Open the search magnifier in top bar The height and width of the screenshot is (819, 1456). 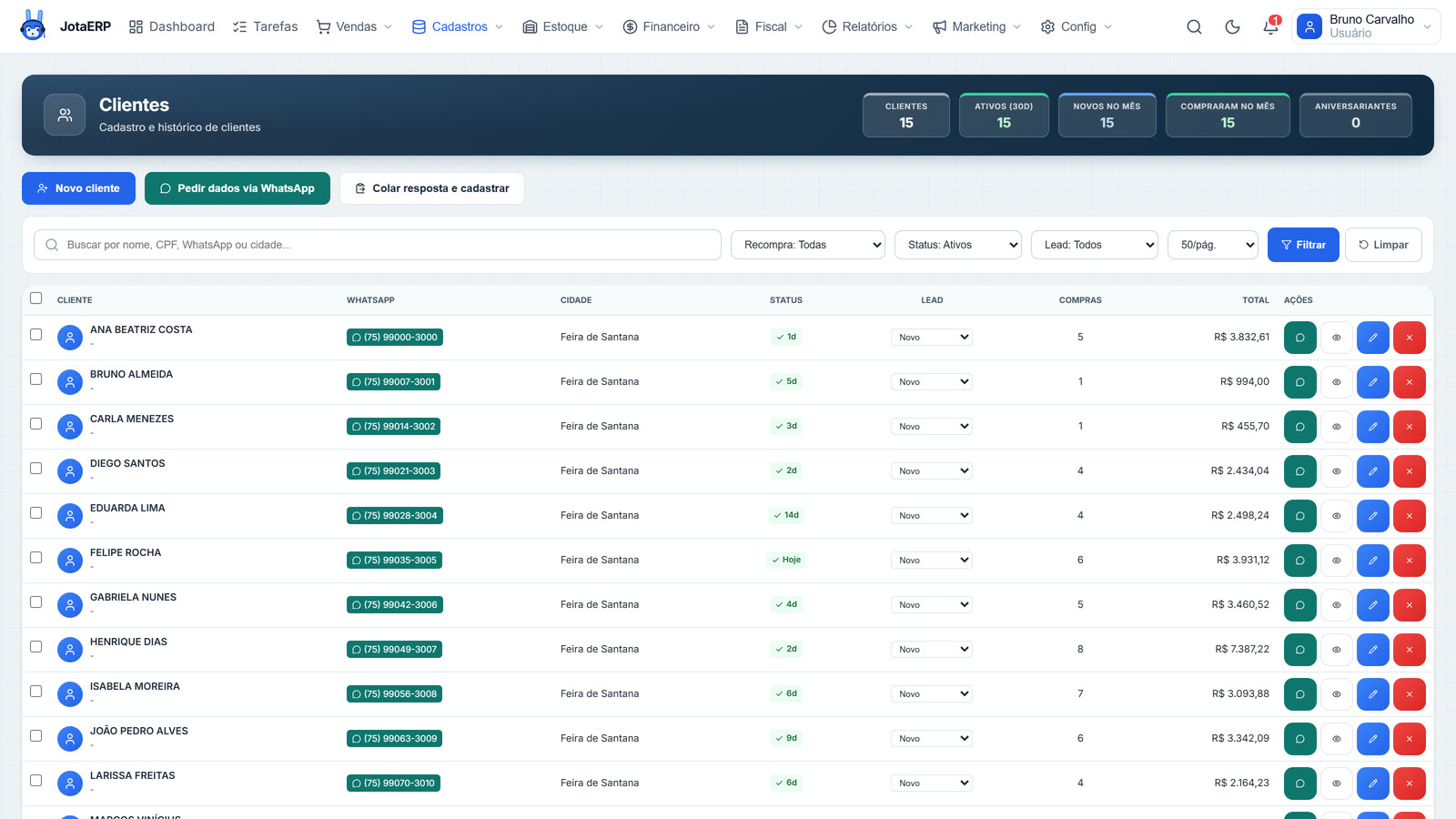[x=1194, y=27]
